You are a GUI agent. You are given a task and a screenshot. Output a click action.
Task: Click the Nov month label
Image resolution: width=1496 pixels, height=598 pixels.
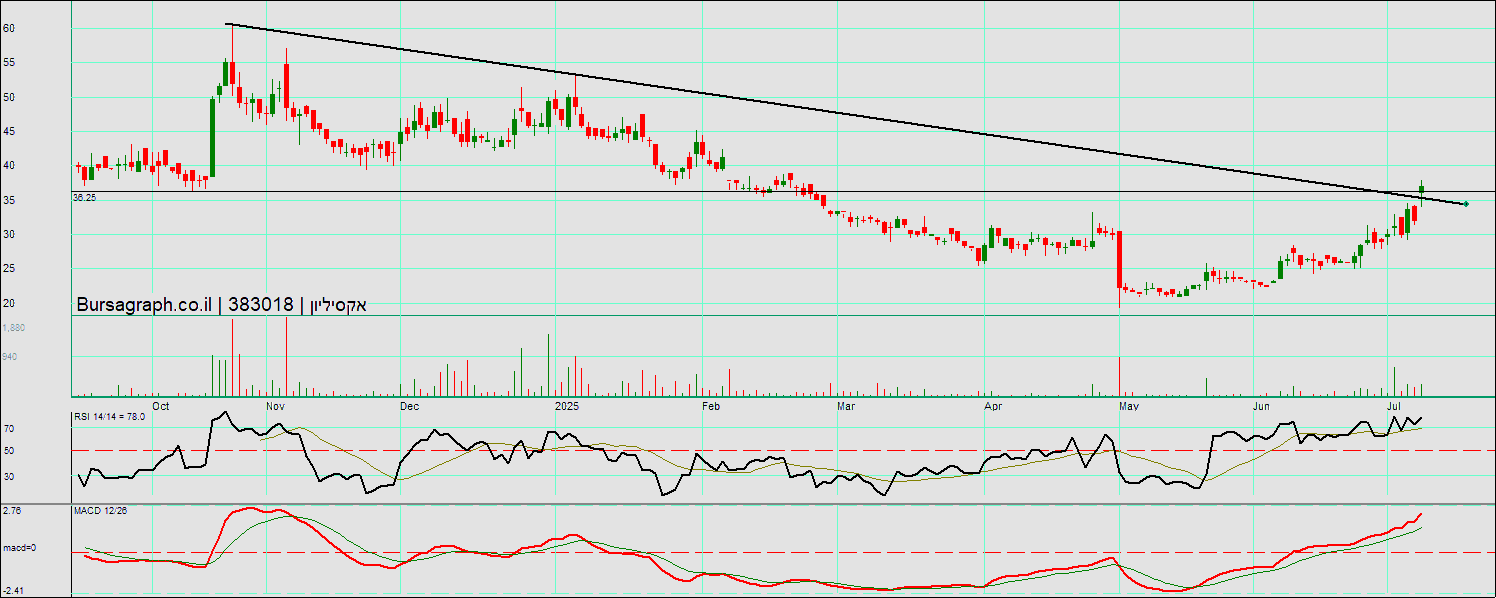pyautogui.click(x=277, y=406)
